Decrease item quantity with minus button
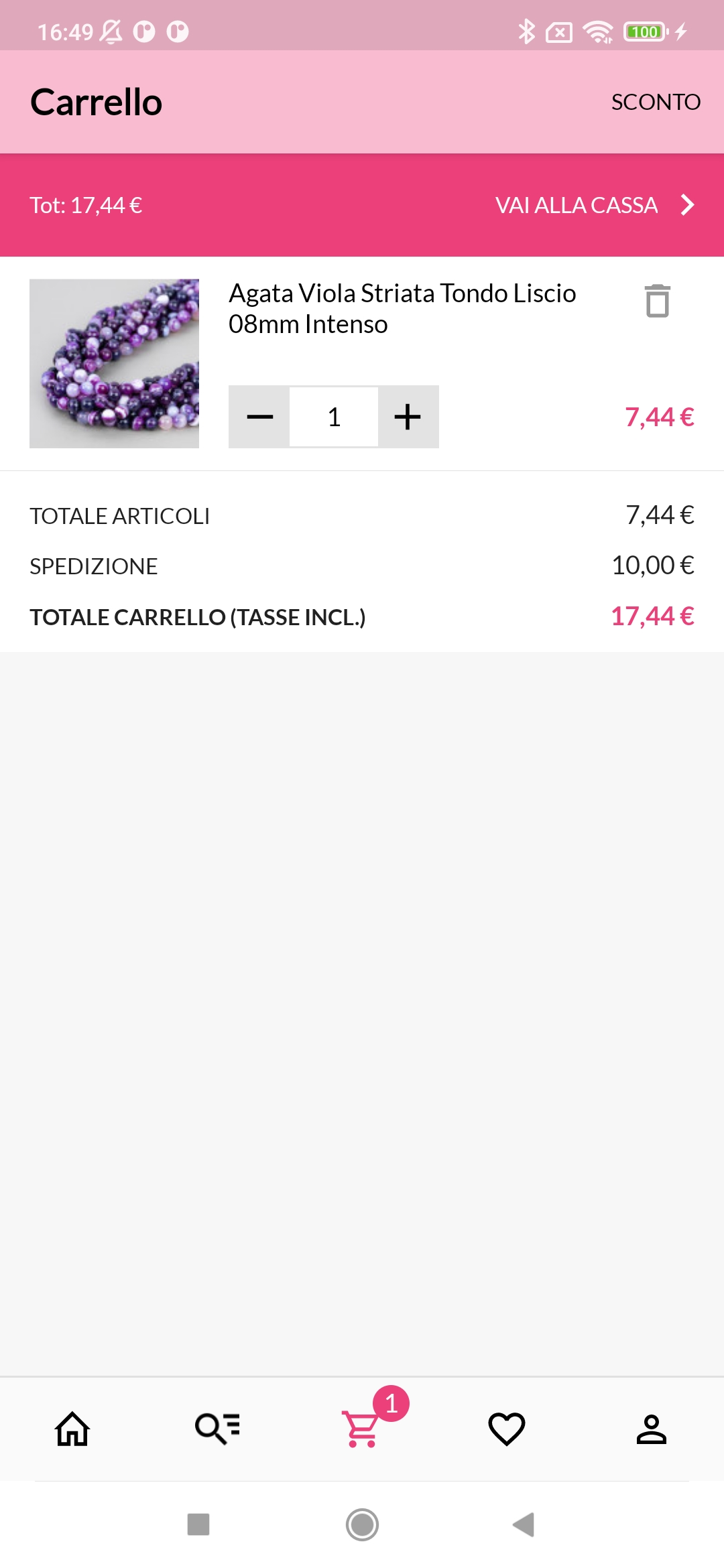 pyautogui.click(x=259, y=417)
